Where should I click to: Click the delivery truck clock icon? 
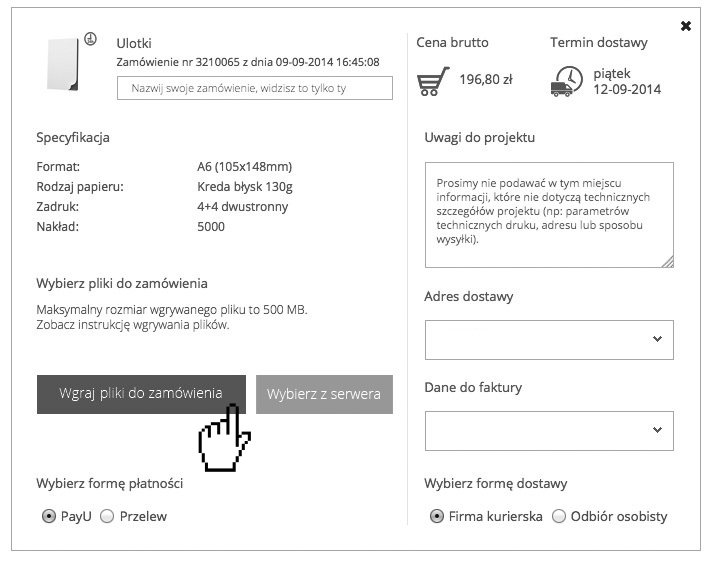point(567,81)
